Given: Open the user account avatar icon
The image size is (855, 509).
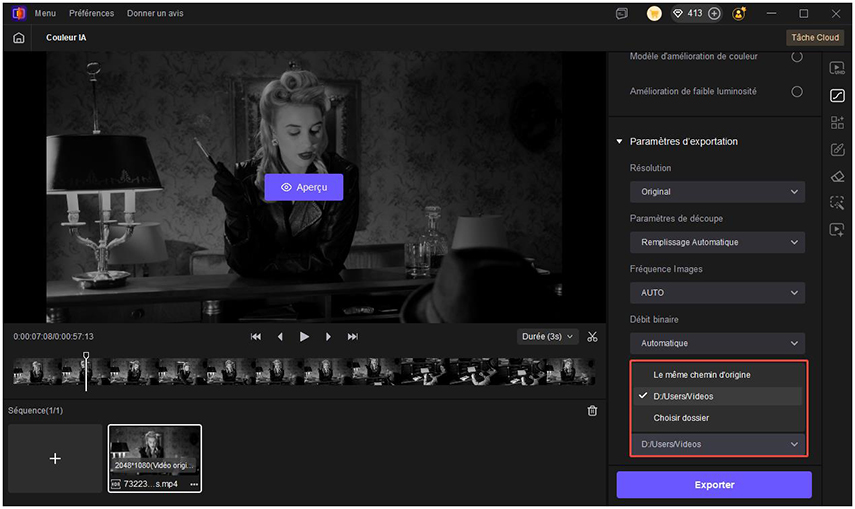Looking at the screenshot, I should [x=739, y=14].
